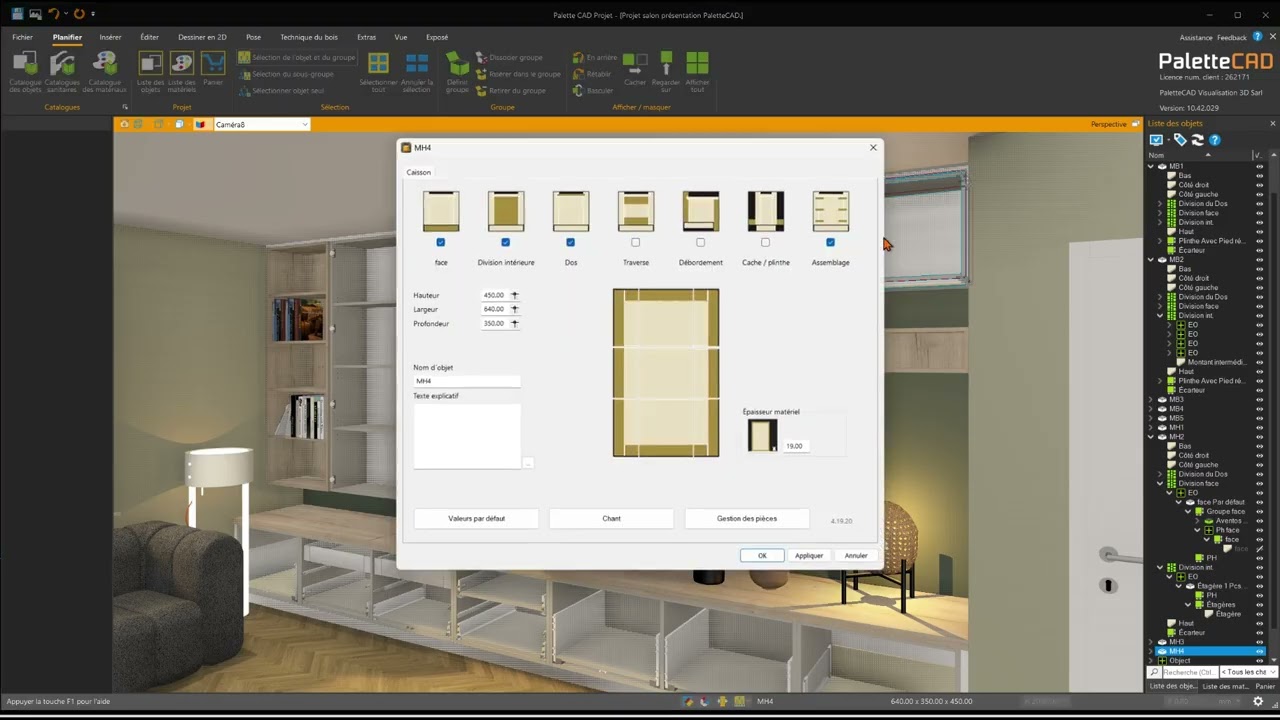Click the Afficher tout icon

click(697, 64)
